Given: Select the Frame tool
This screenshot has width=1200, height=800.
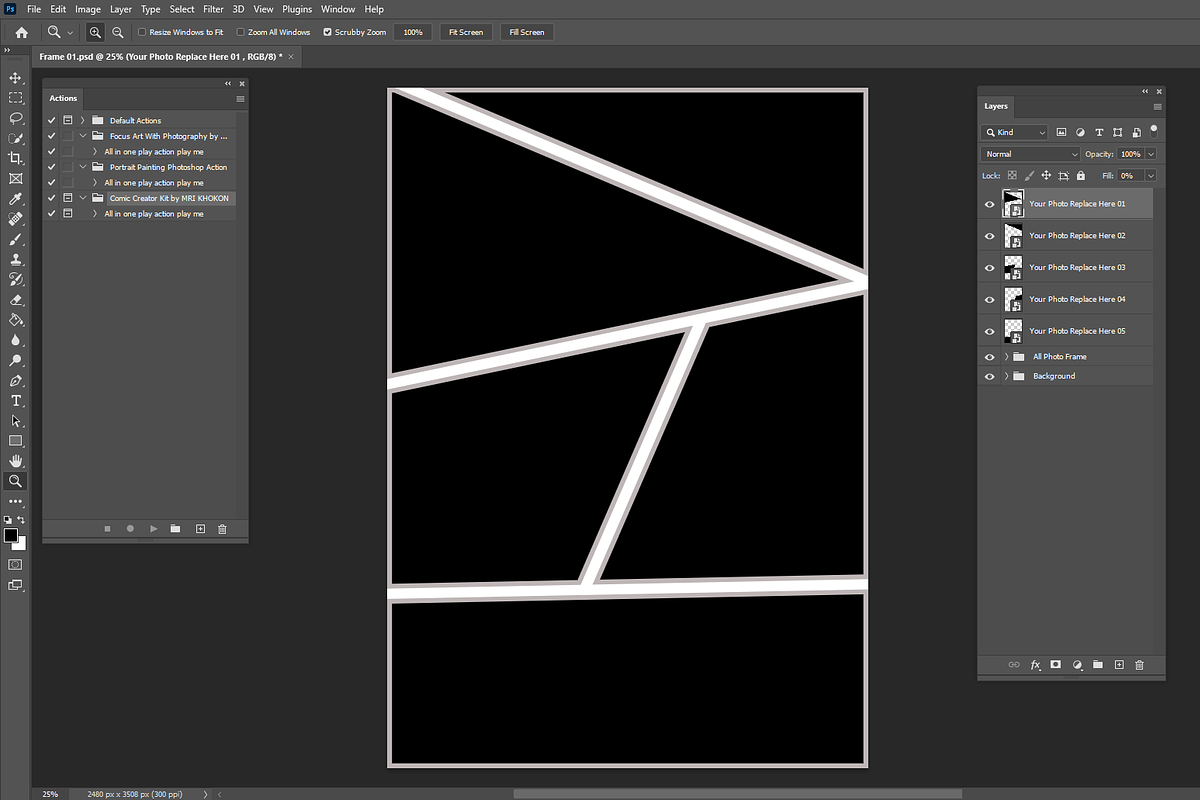Looking at the screenshot, I should [x=15, y=179].
